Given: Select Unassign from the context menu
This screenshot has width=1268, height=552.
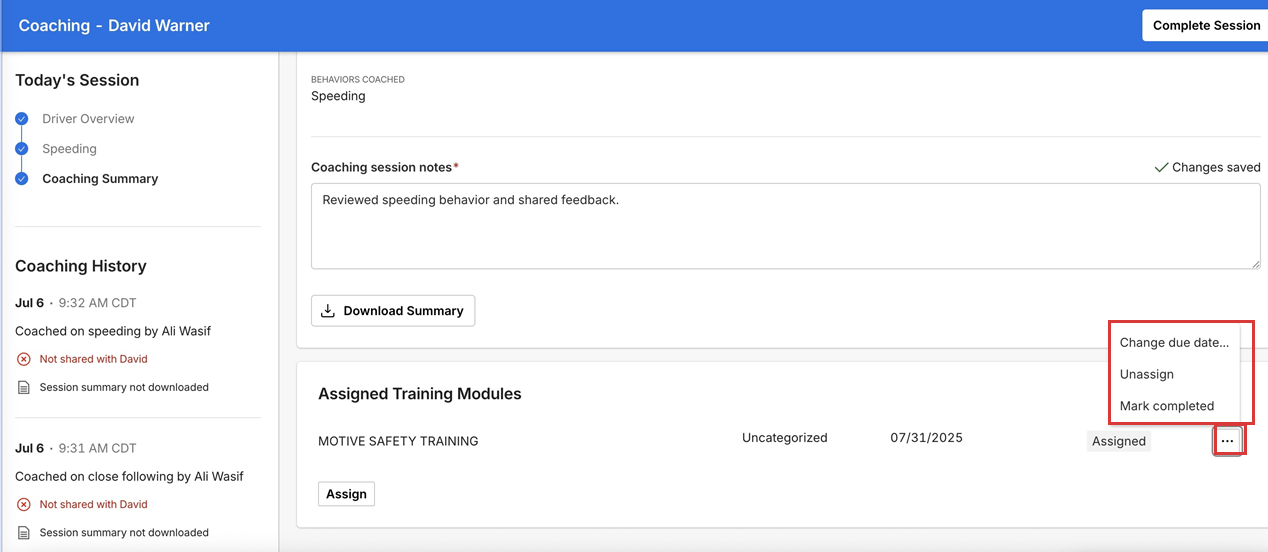Looking at the screenshot, I should [x=1147, y=374].
